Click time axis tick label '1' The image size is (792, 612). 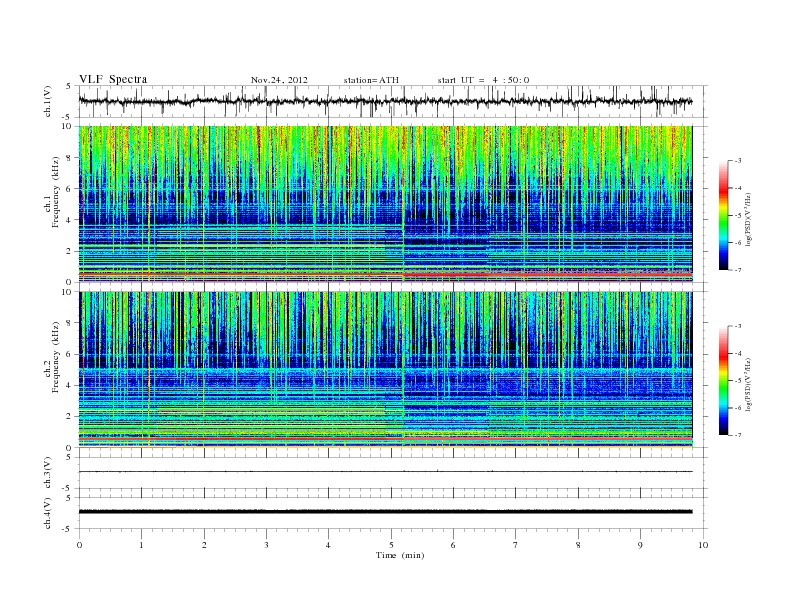click(x=141, y=545)
